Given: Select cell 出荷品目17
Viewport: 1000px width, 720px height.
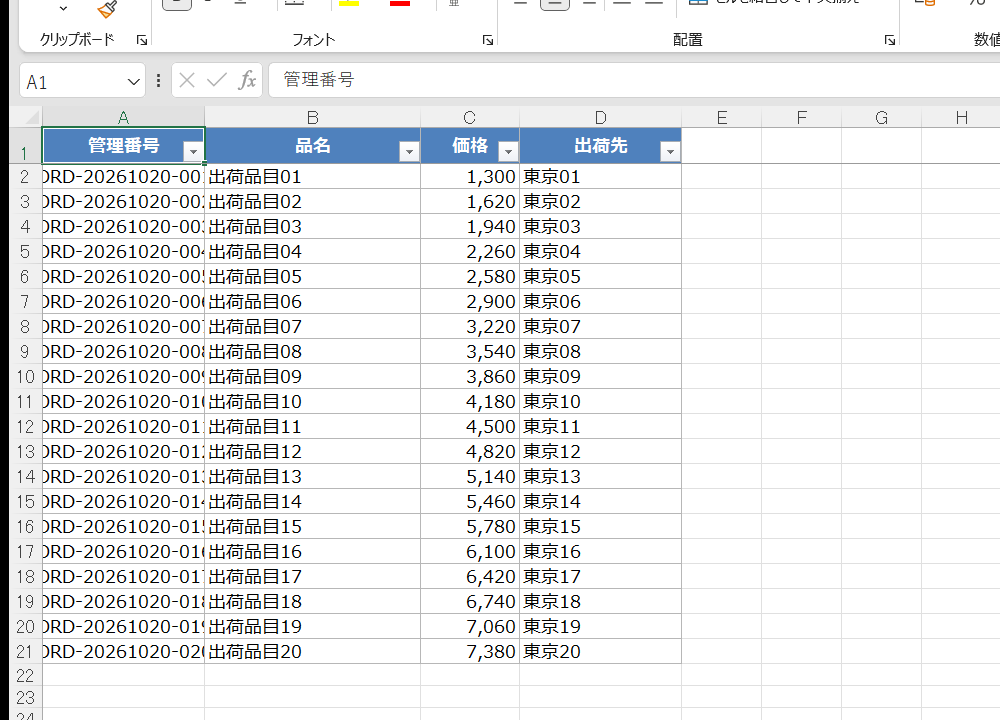Looking at the screenshot, I should pos(312,577).
